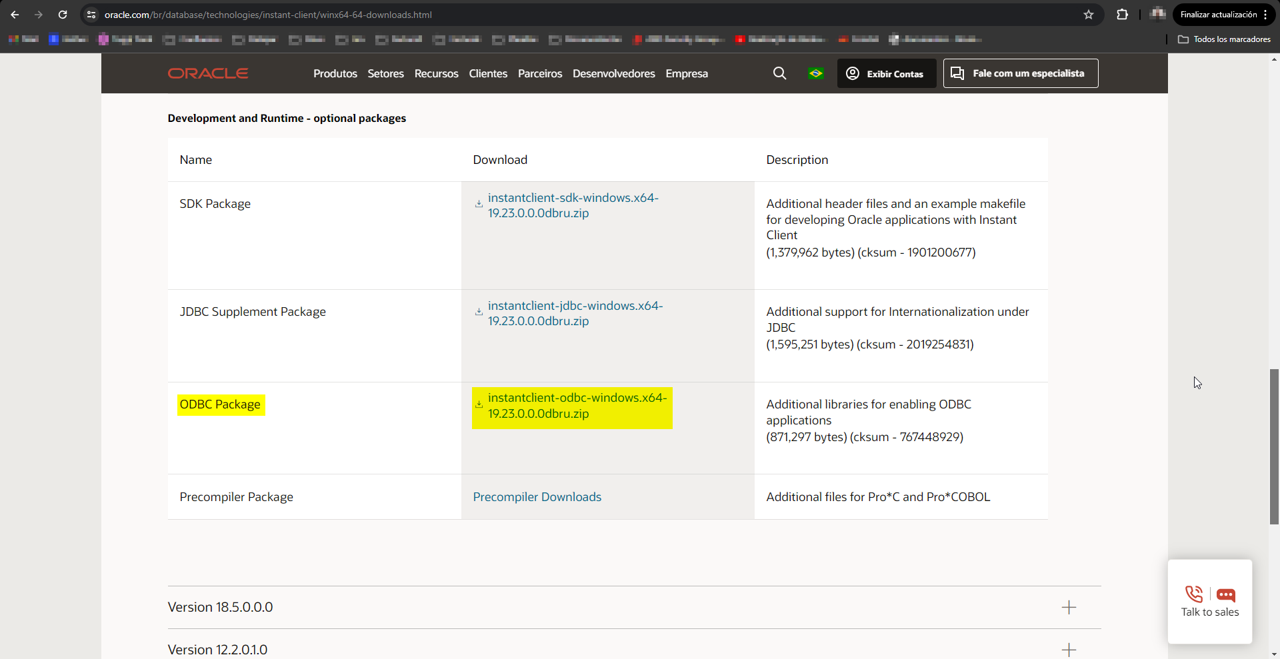Open site information icon in address bar
The height and width of the screenshot is (659, 1280).
pyautogui.click(x=91, y=15)
